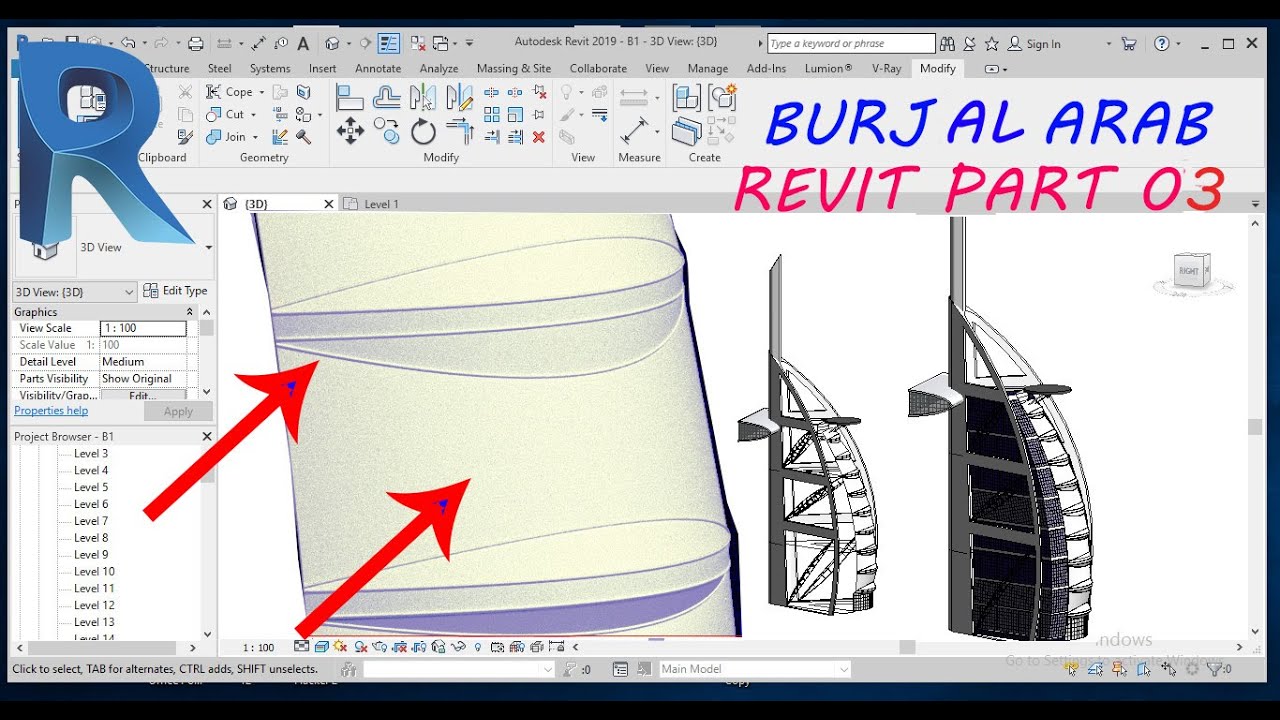Toggle Shadows on view control bar
This screenshot has width=1280, height=720.
click(360, 646)
